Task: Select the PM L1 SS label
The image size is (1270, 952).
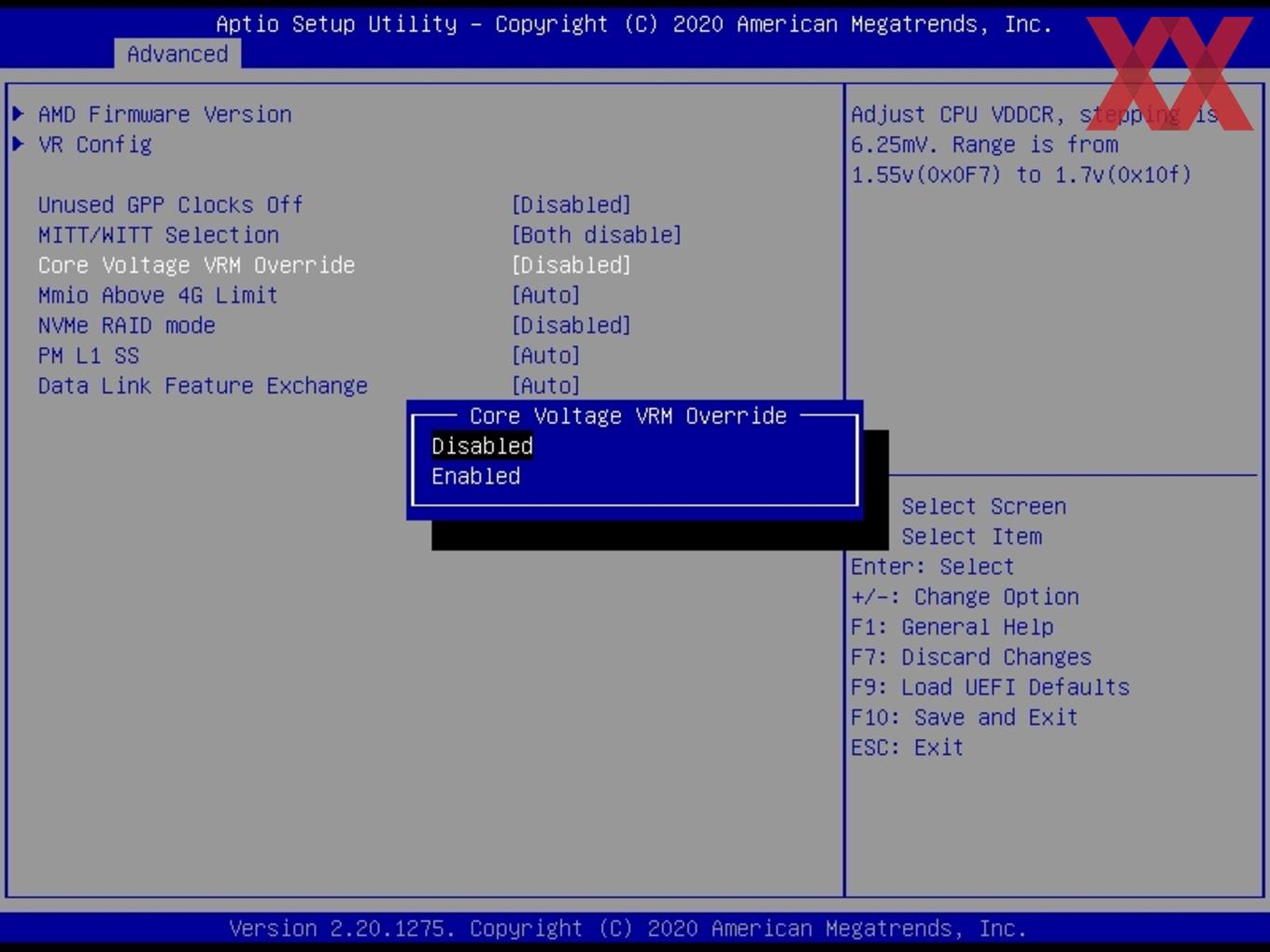Action: pos(88,356)
